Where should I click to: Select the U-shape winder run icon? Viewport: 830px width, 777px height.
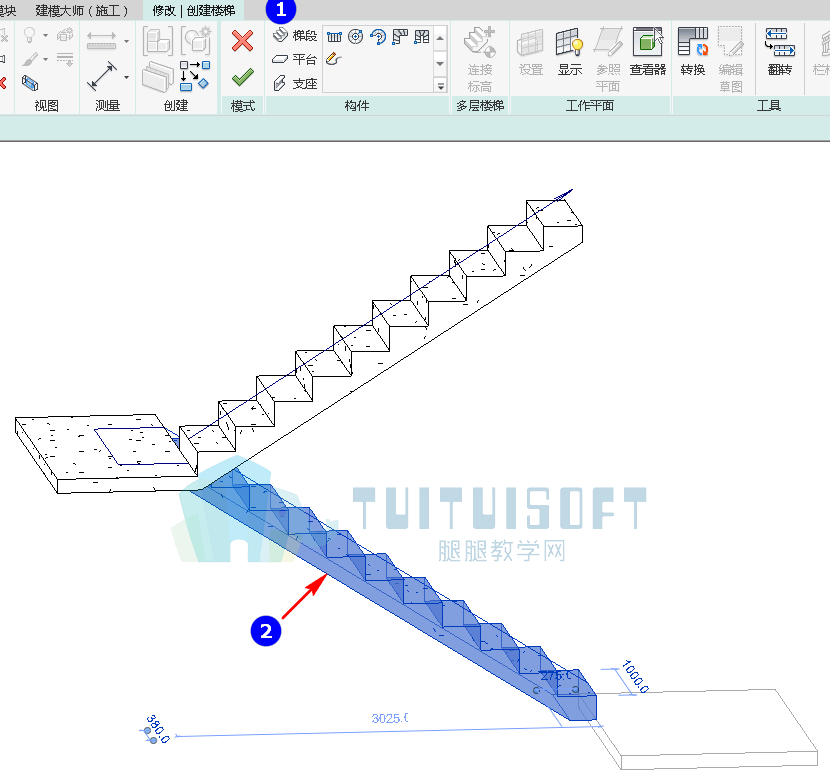(422, 37)
